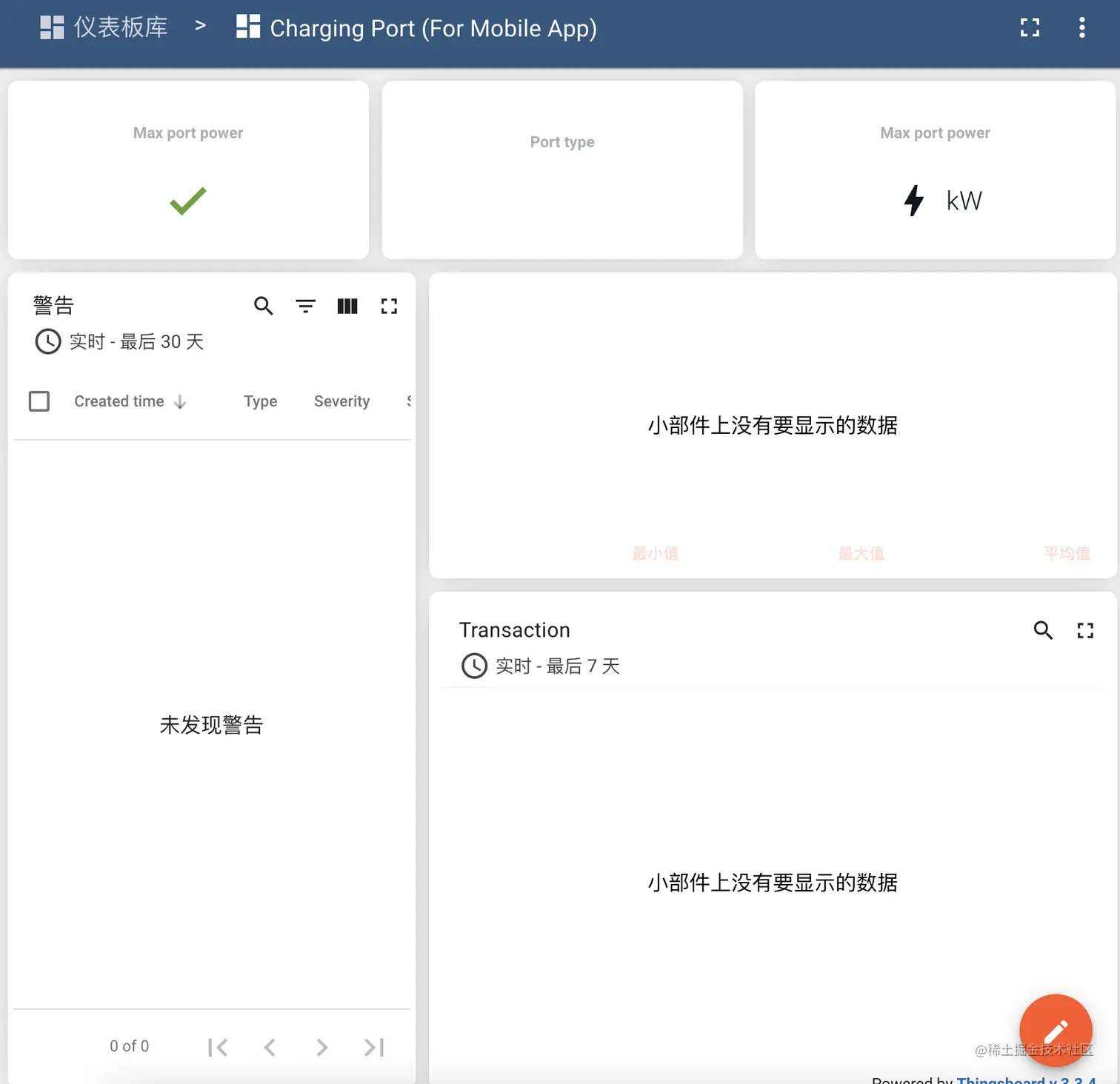Image resolution: width=1120 pixels, height=1084 pixels.
Task: Click Max port power label in the checkmark card
Action: (x=188, y=133)
